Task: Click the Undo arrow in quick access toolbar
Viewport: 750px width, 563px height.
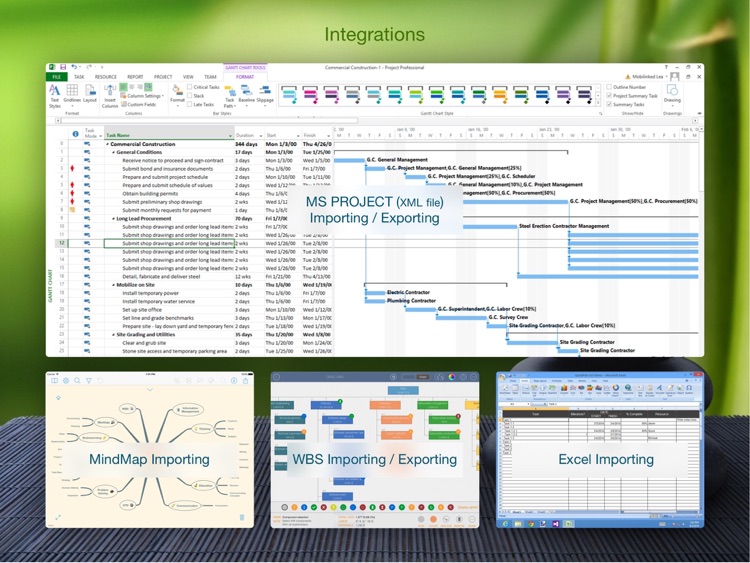Action: click(74, 67)
